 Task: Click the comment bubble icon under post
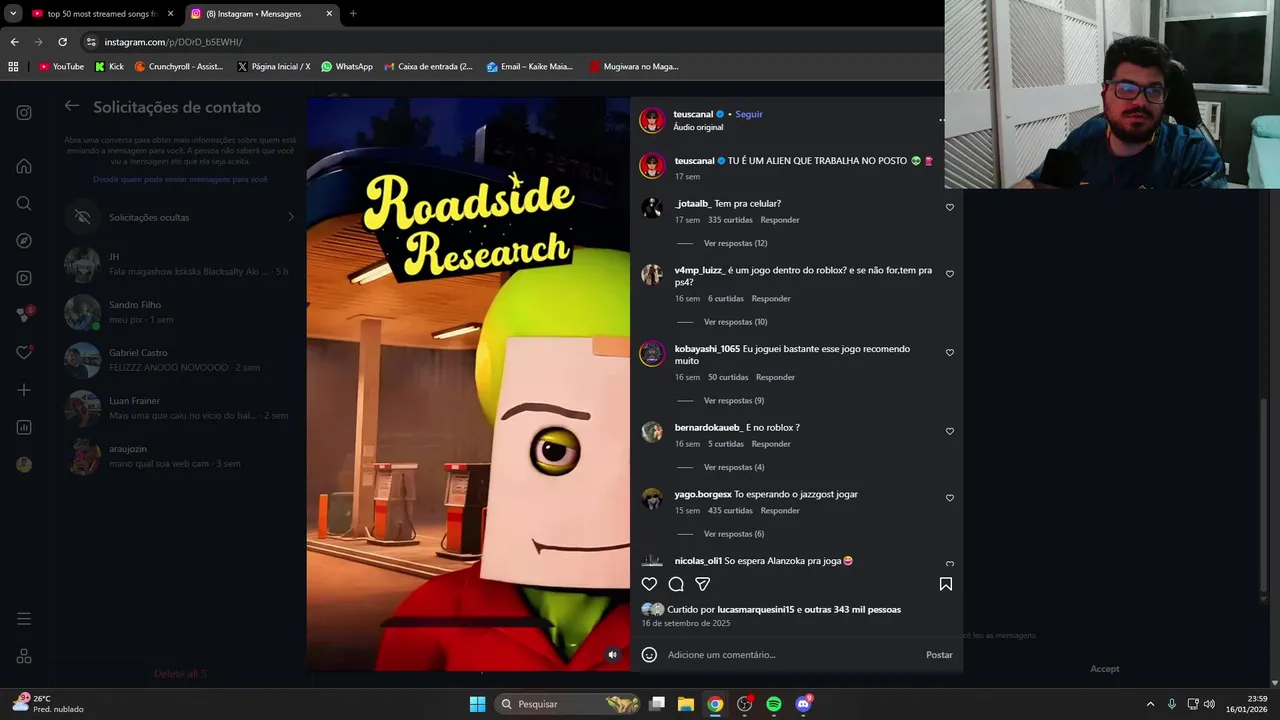pos(676,584)
